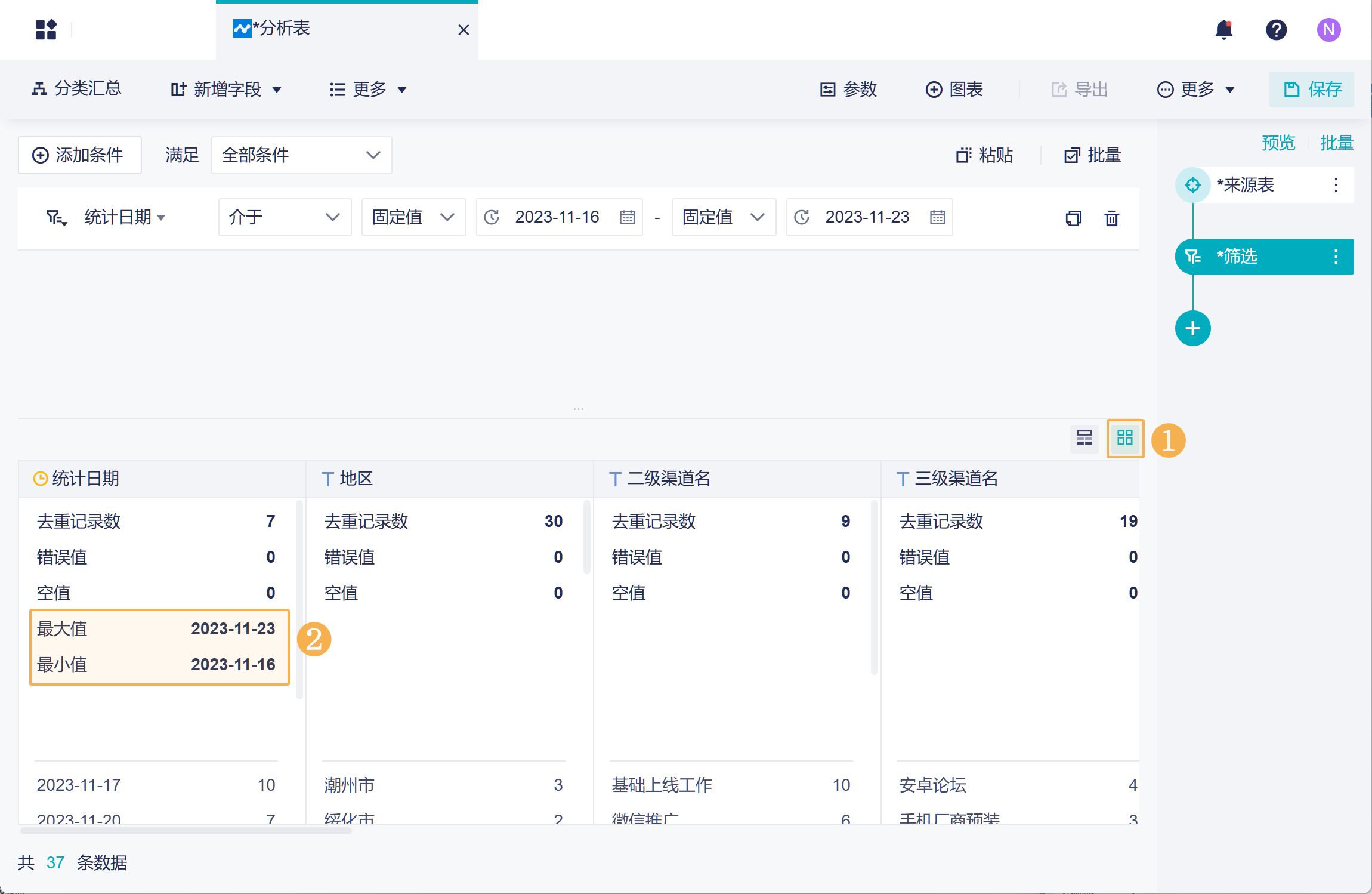
Task: Click the notification bell icon
Action: tap(1223, 29)
